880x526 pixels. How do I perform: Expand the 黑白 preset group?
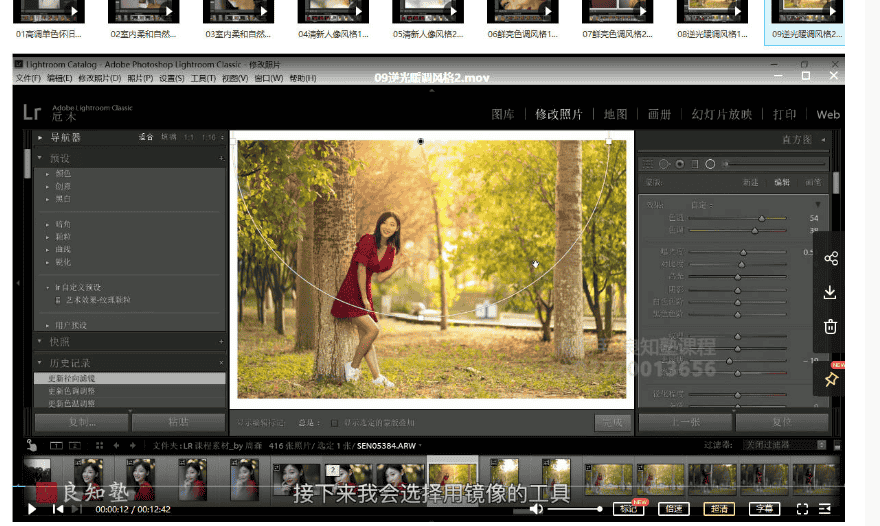click(x=48, y=199)
